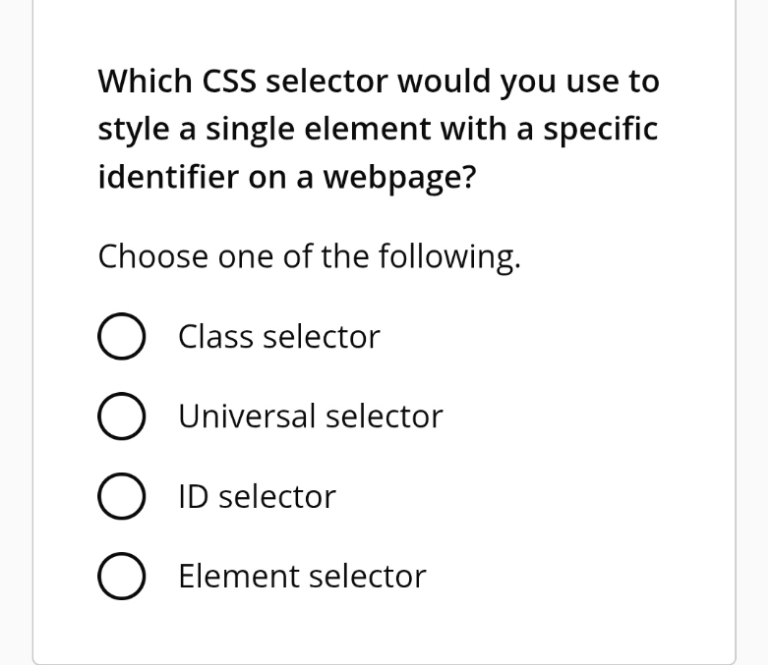Answer with the option mentioning 'Universal'

coord(310,416)
